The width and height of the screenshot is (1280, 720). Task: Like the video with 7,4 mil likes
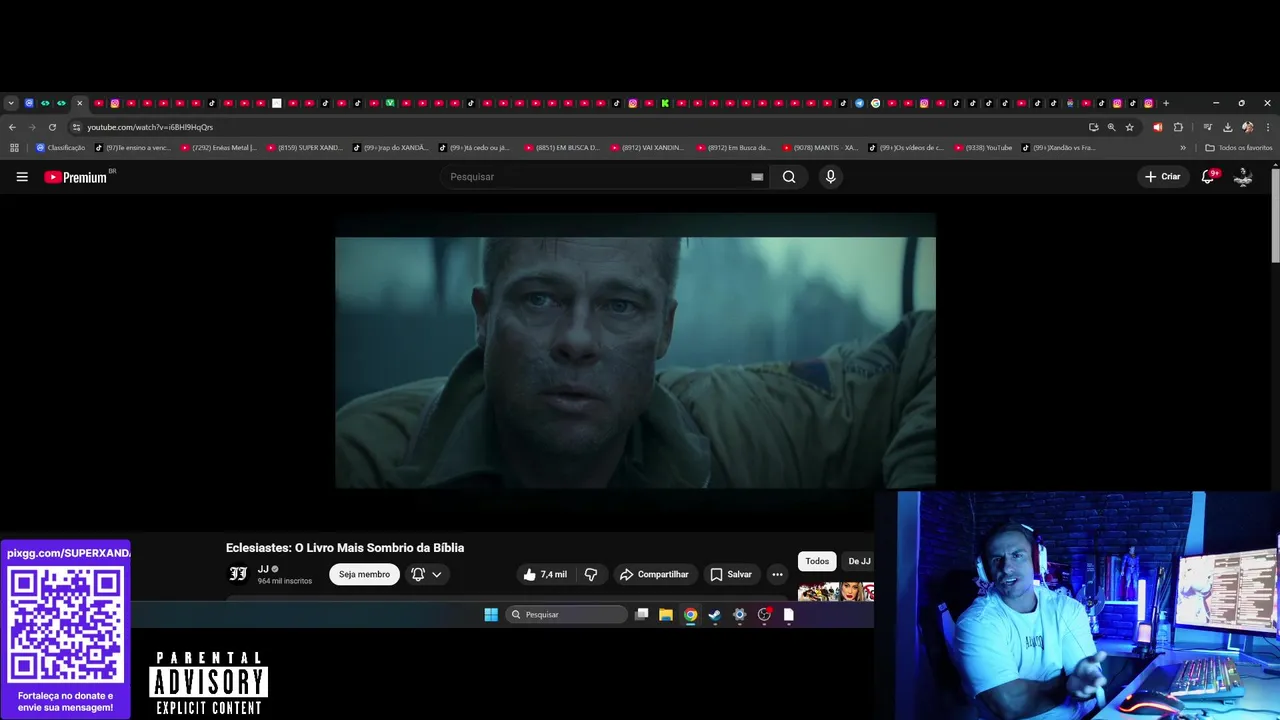545,574
